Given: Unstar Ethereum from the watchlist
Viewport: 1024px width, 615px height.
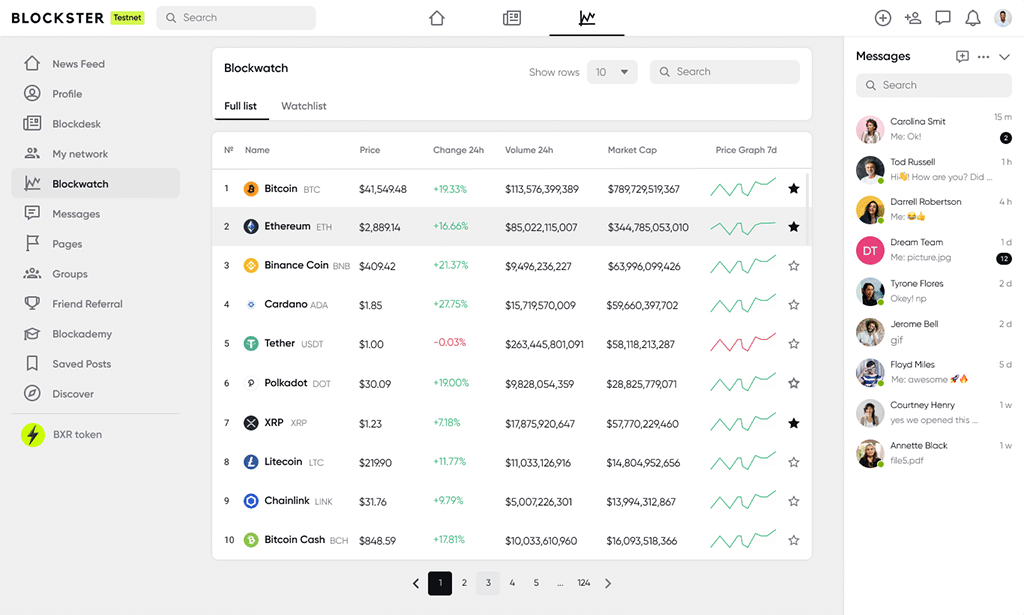Looking at the screenshot, I should [x=793, y=227].
